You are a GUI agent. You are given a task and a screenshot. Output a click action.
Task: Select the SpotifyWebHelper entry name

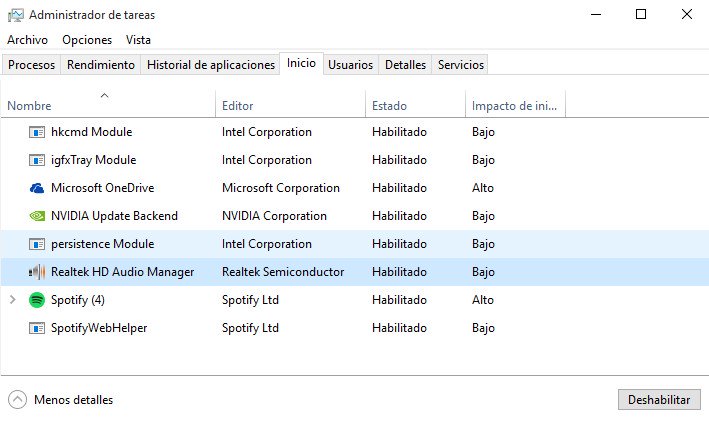pyautogui.click(x=99, y=328)
